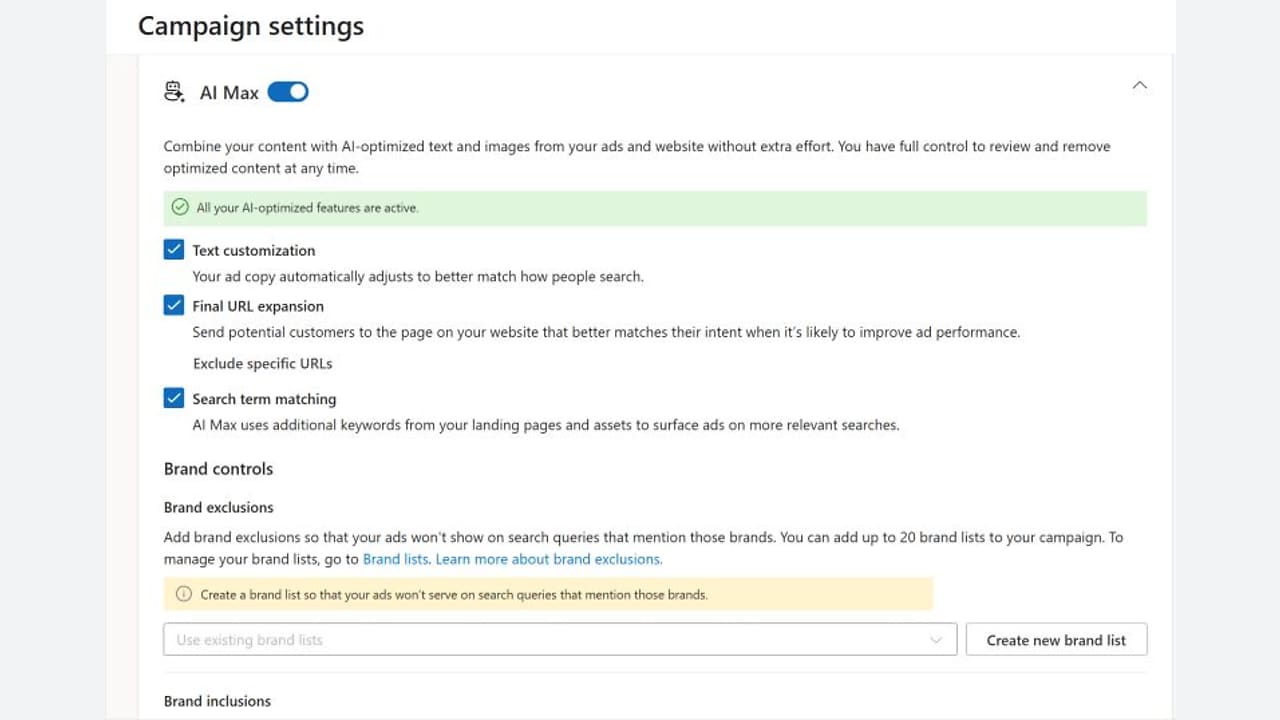Collapse the AI Max section chevron
1280x720 pixels.
tap(1139, 86)
